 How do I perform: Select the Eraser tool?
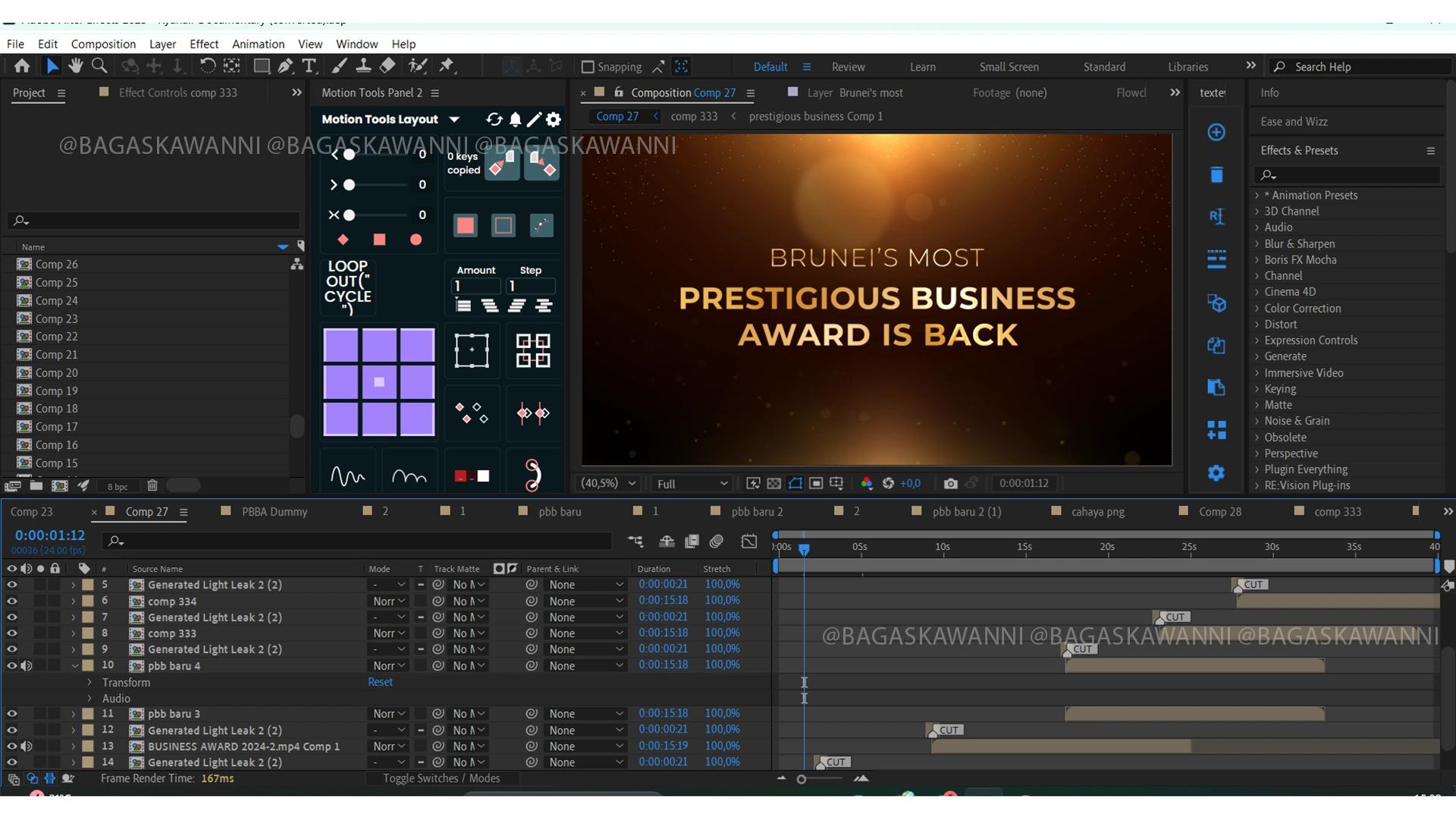388,66
